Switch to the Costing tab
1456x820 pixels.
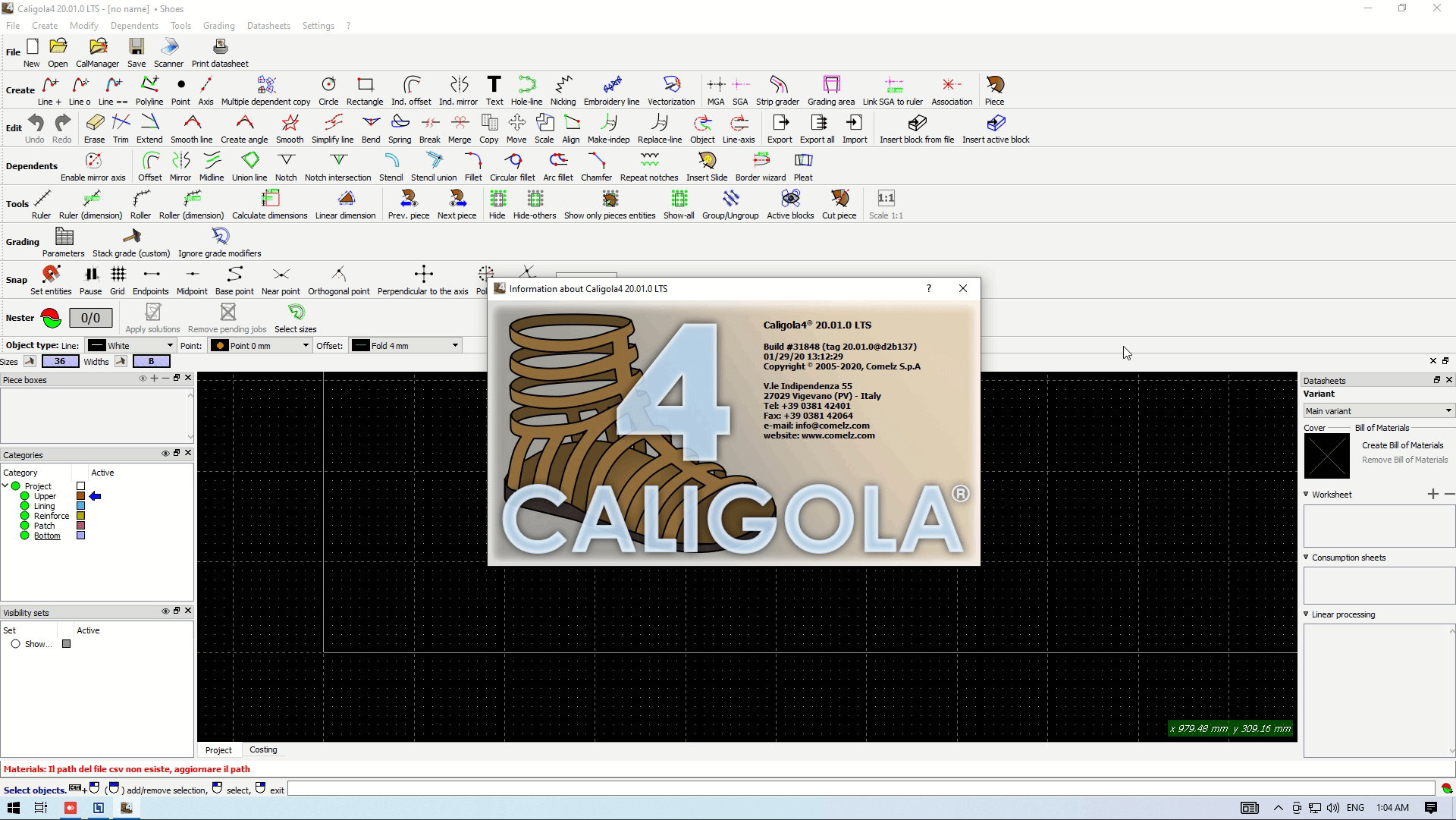point(263,749)
